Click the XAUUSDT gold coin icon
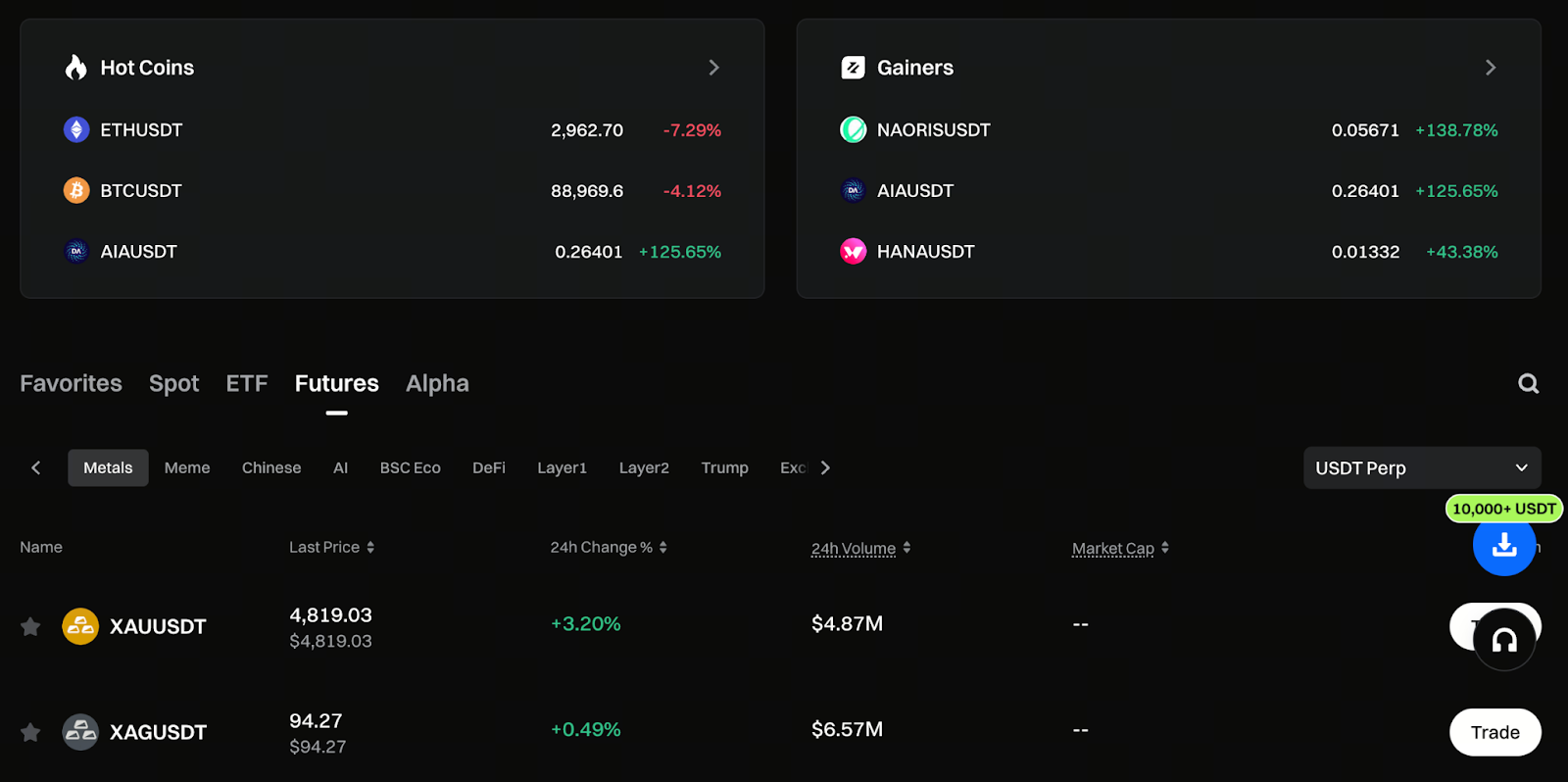Viewport: 1568px width, 782px height. tap(80, 626)
